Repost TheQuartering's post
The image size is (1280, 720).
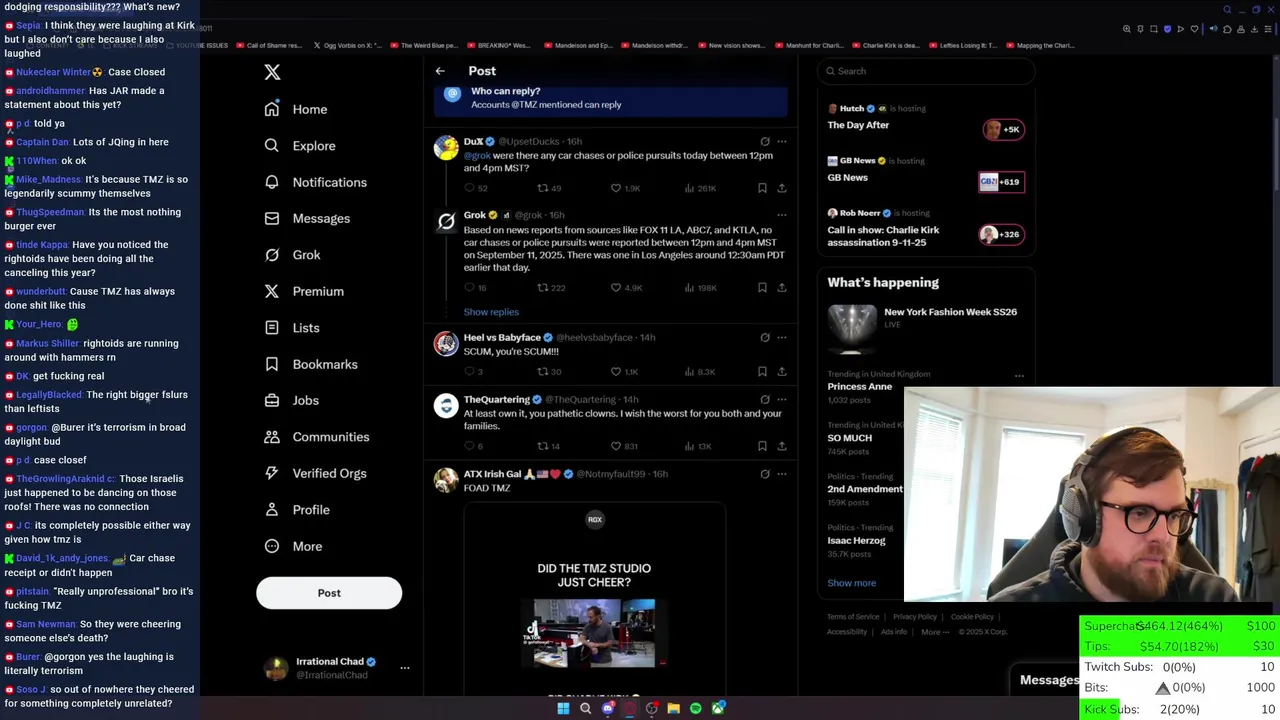tap(548, 446)
